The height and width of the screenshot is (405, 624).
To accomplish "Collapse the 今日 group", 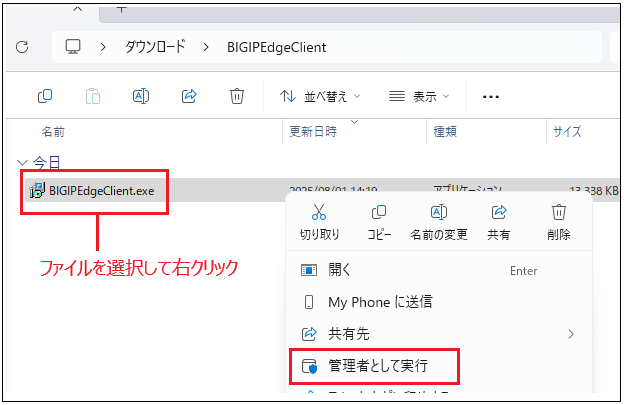I will pyautogui.click(x=22, y=163).
